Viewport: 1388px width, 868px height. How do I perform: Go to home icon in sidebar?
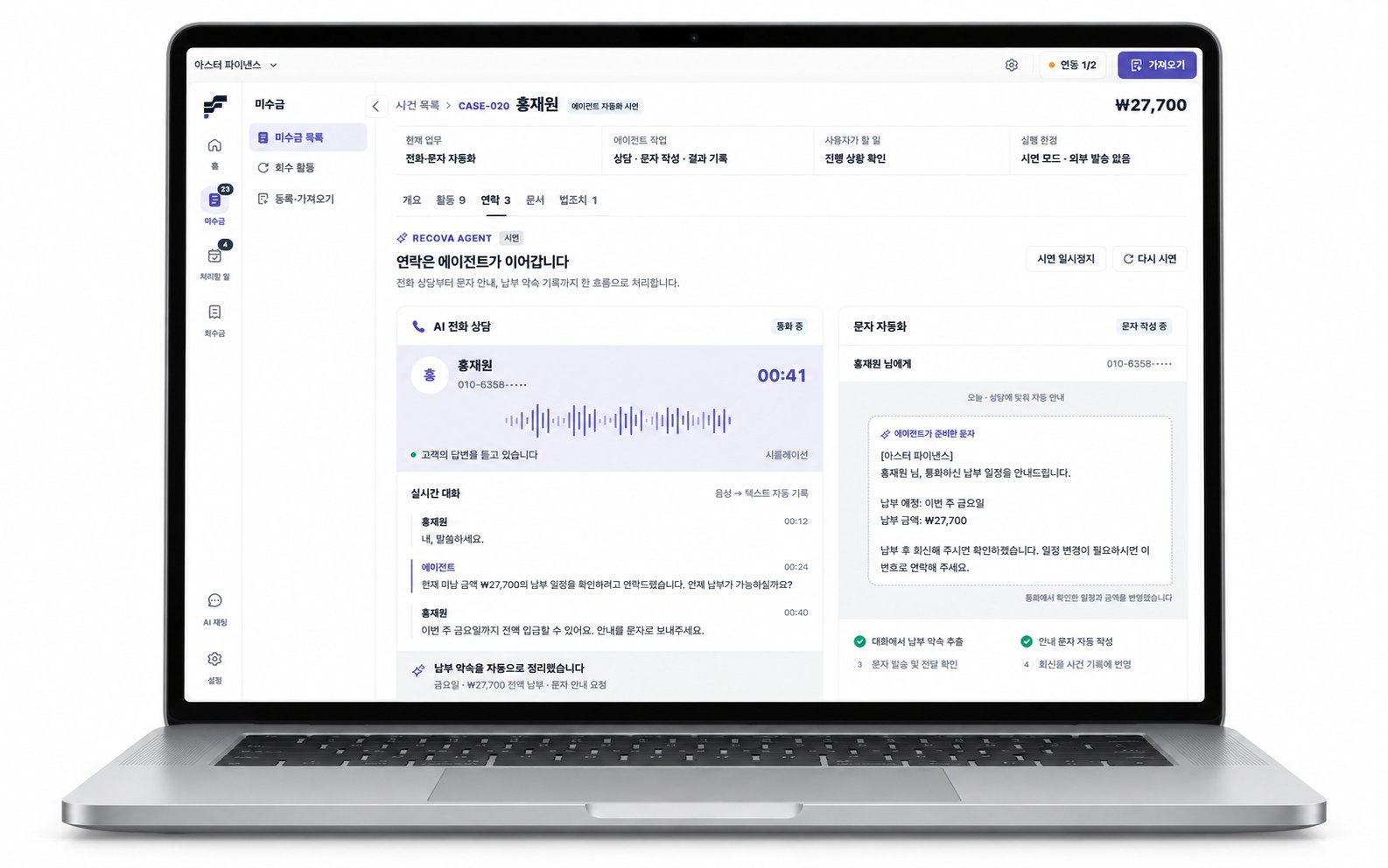coord(214,145)
